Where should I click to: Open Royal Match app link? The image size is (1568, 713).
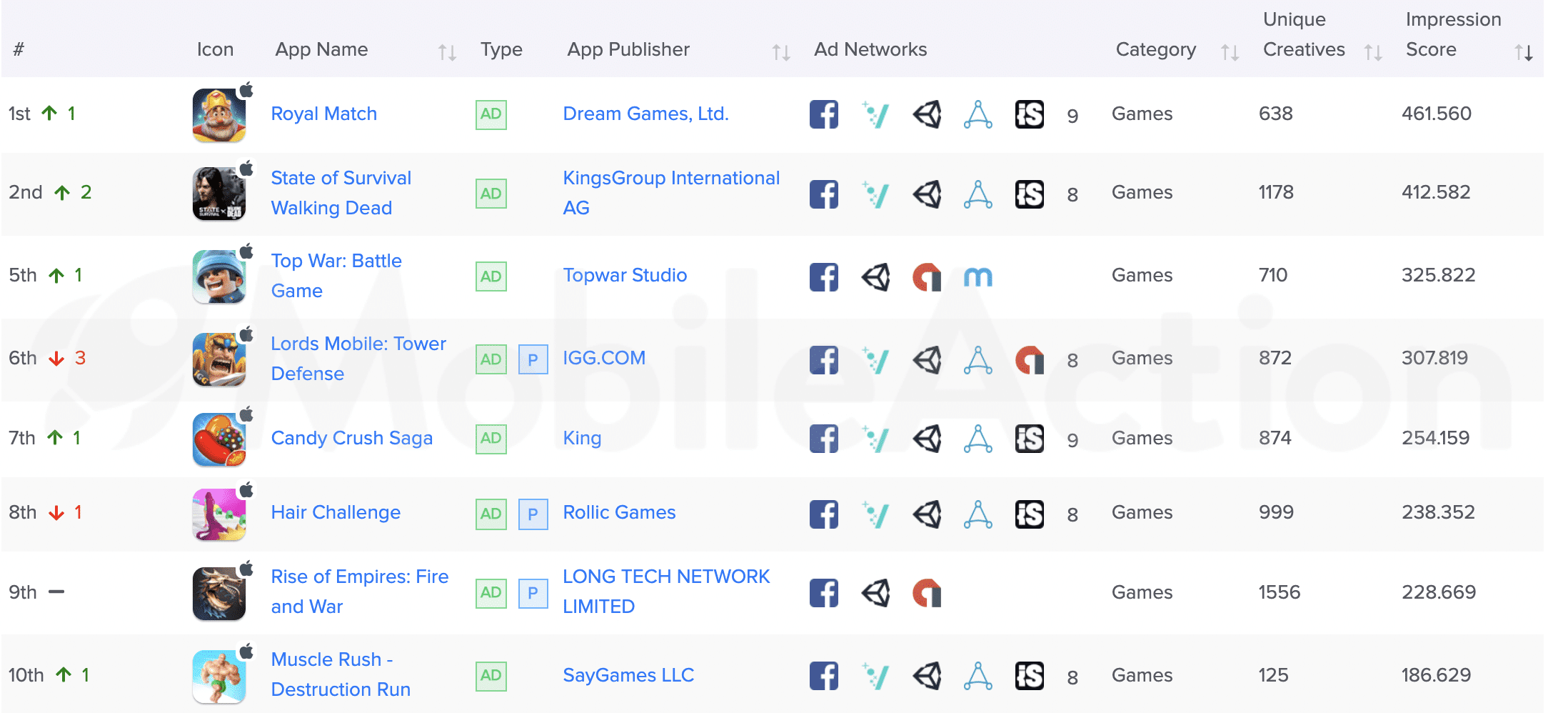324,114
